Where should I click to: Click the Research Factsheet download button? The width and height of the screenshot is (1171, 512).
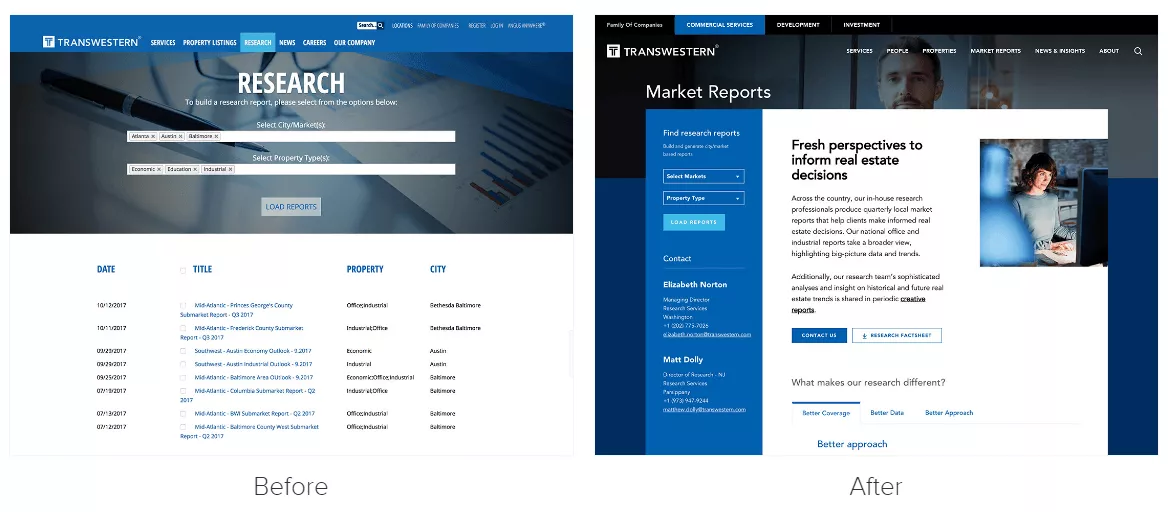pos(897,336)
